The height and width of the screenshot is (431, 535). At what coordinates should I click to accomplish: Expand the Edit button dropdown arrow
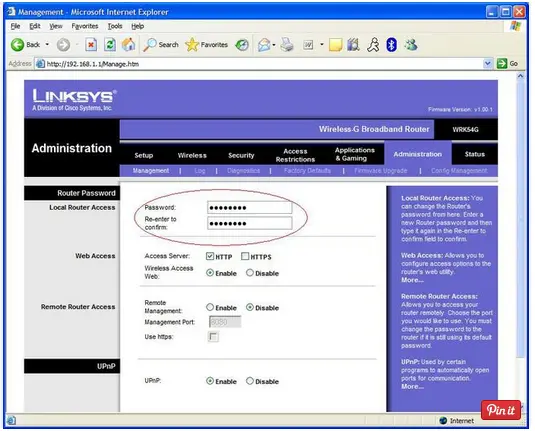point(322,45)
